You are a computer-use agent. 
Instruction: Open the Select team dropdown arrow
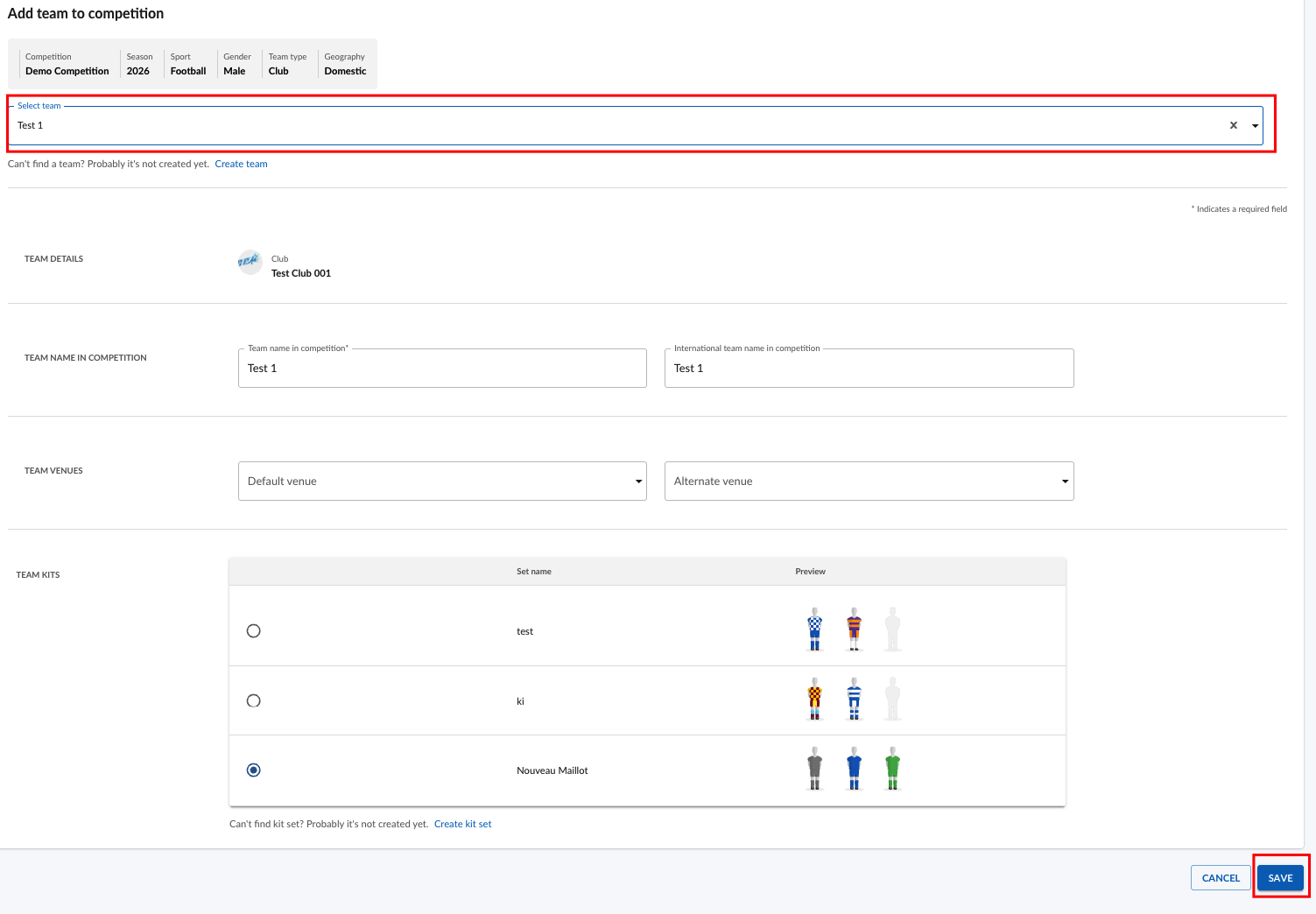1255,126
